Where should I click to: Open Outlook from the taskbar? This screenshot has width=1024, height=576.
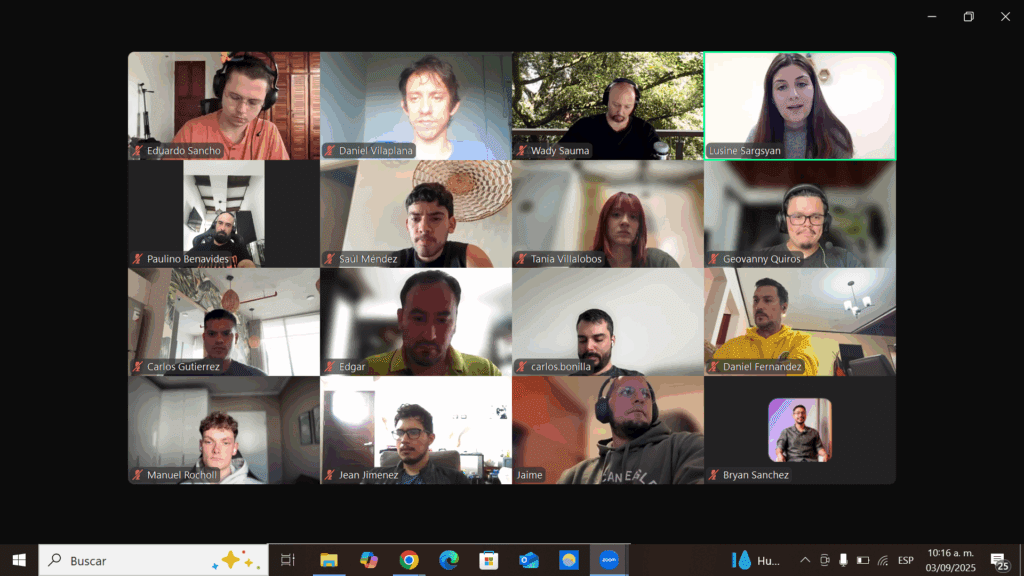[529, 560]
